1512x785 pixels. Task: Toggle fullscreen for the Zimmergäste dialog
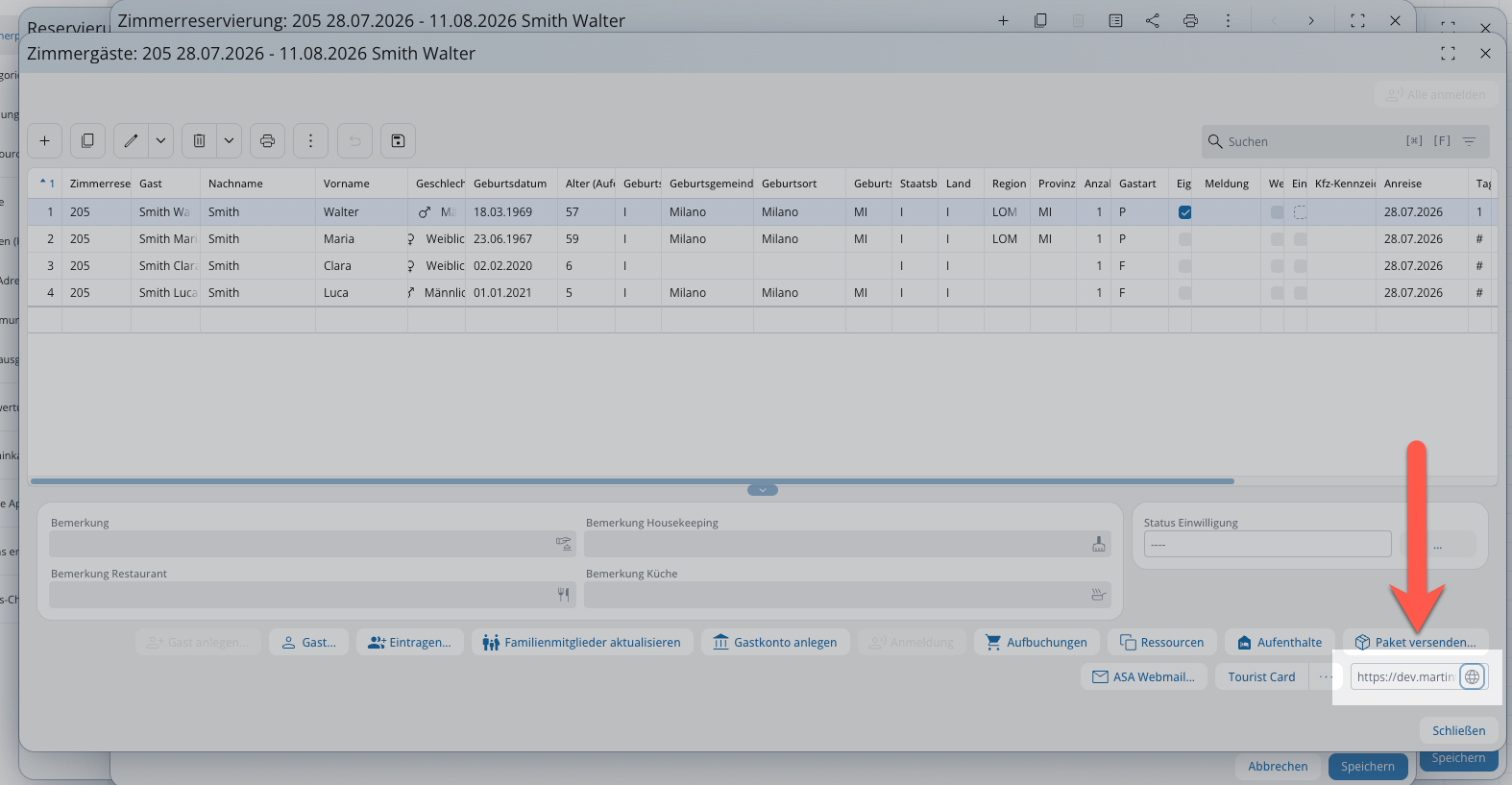[1448, 54]
